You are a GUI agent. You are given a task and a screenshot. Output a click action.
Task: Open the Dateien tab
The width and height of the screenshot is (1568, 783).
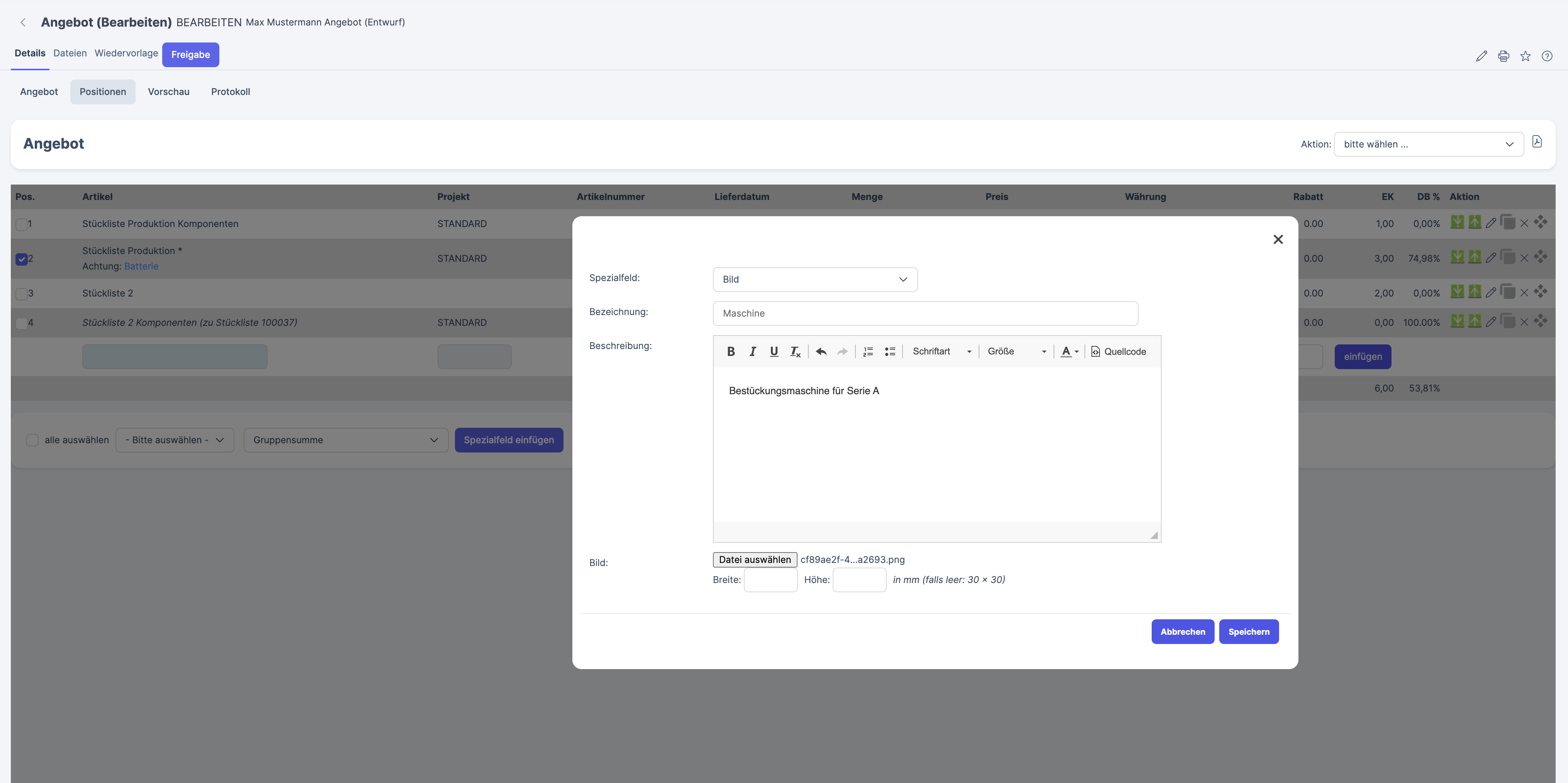pos(70,53)
